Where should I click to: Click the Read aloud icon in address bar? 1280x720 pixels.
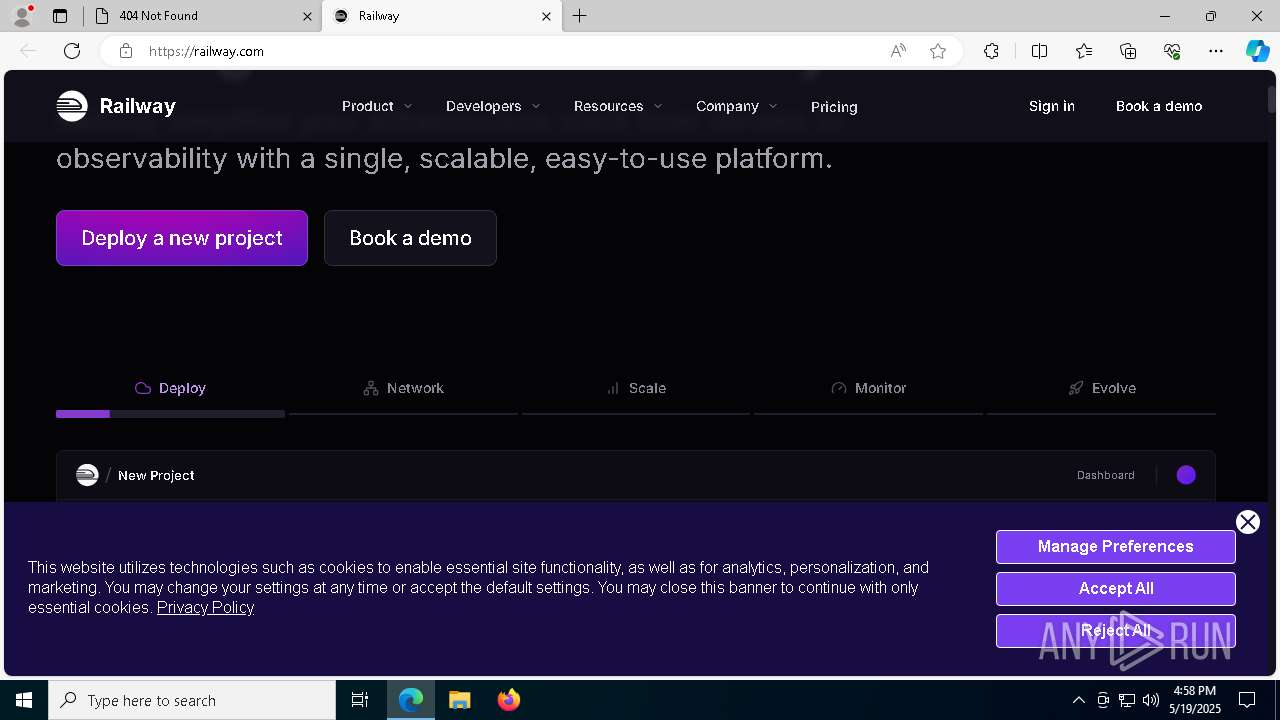pos(898,51)
